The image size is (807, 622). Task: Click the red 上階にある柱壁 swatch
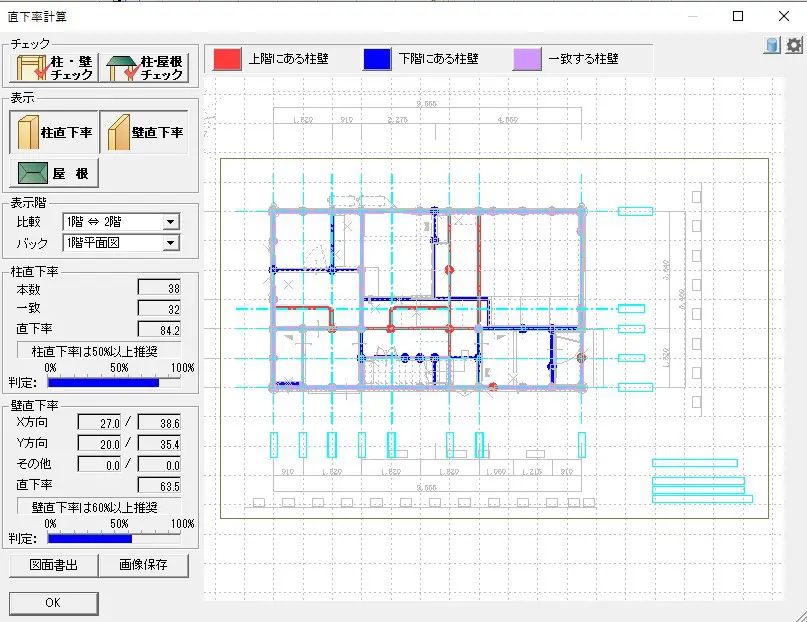(x=227, y=59)
